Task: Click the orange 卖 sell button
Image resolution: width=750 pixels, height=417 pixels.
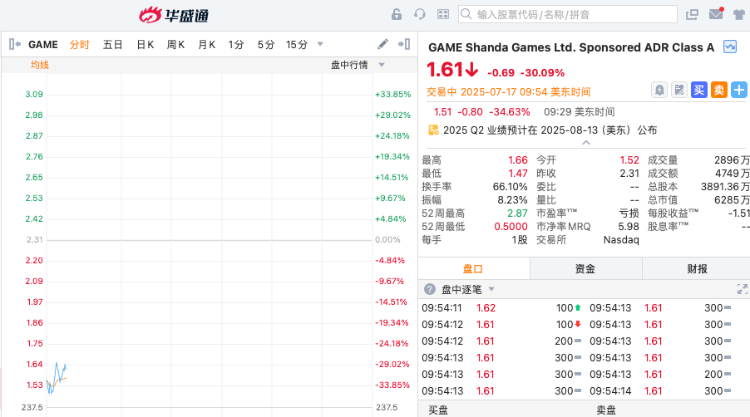Action: coord(719,90)
